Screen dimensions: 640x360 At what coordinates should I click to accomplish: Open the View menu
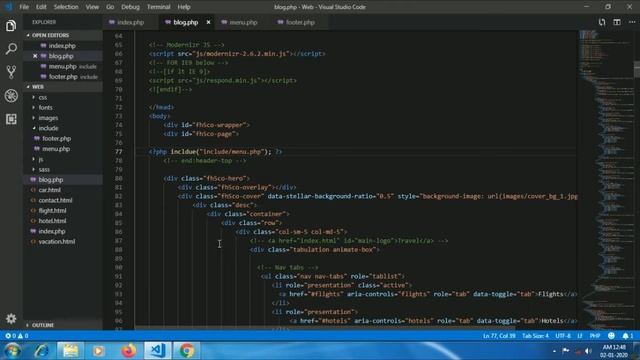92,7
